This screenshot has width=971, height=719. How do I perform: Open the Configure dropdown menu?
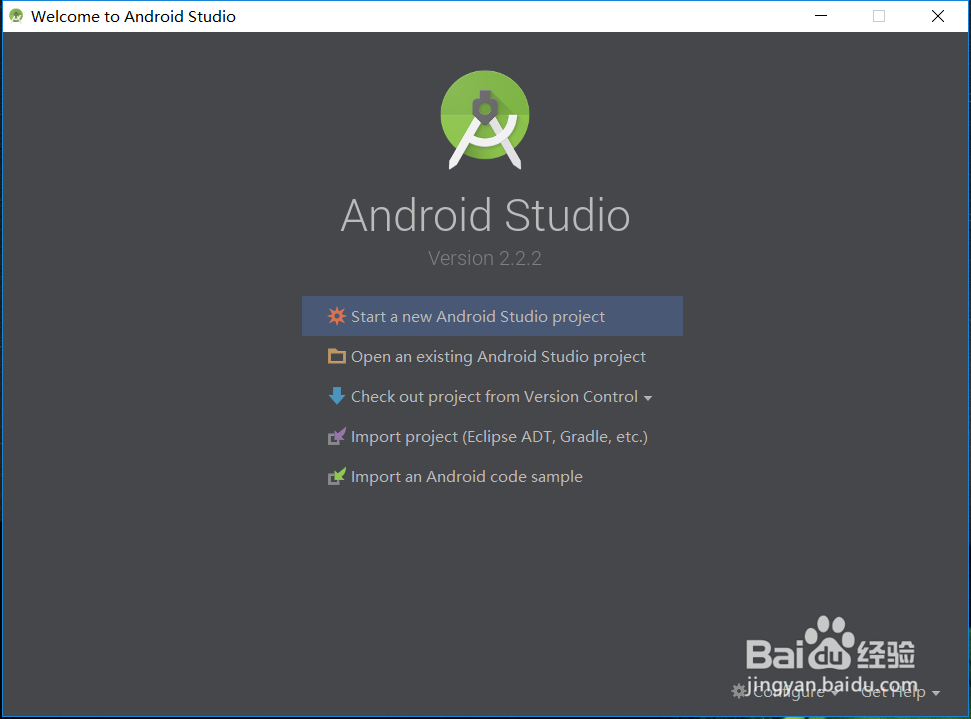click(786, 692)
